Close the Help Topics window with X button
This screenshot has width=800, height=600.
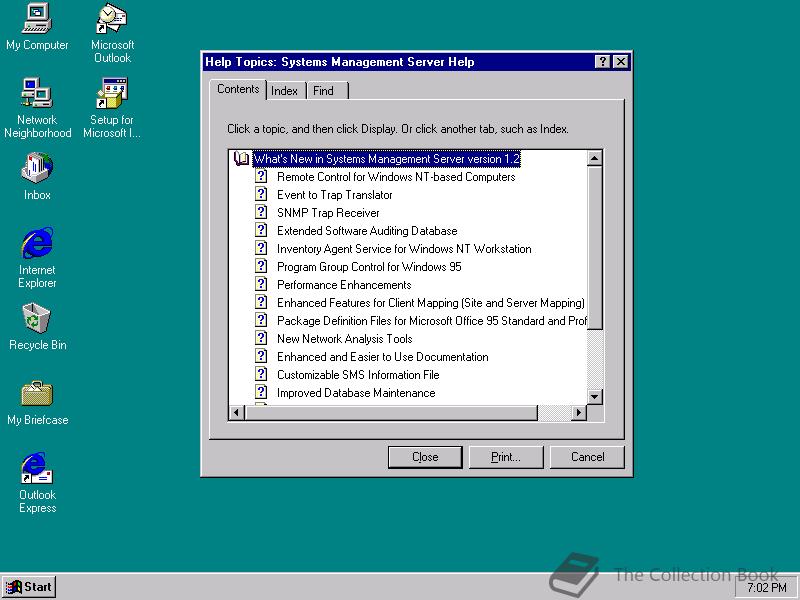(x=620, y=62)
